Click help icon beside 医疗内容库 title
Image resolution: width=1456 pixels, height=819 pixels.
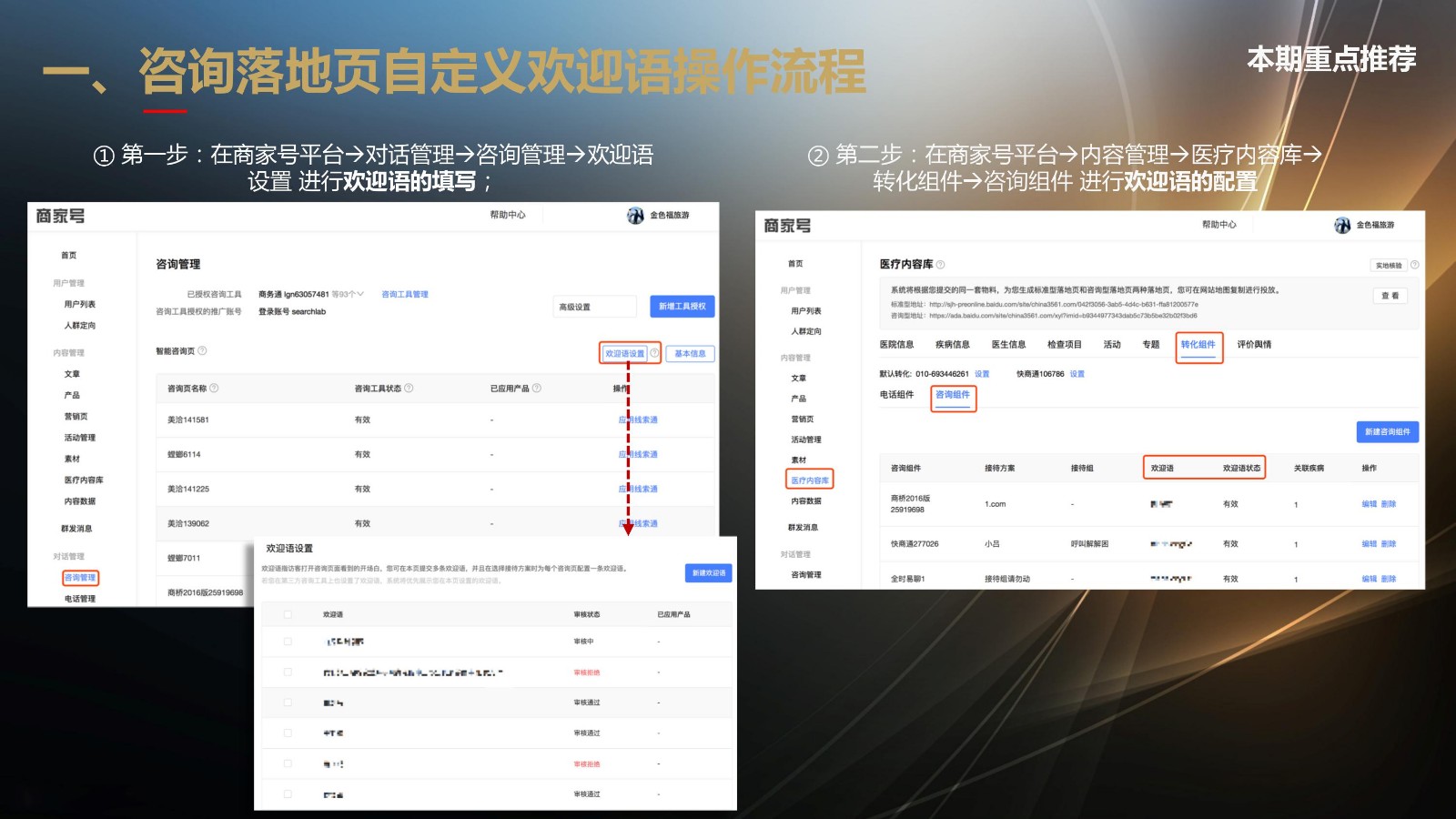[x=941, y=265]
